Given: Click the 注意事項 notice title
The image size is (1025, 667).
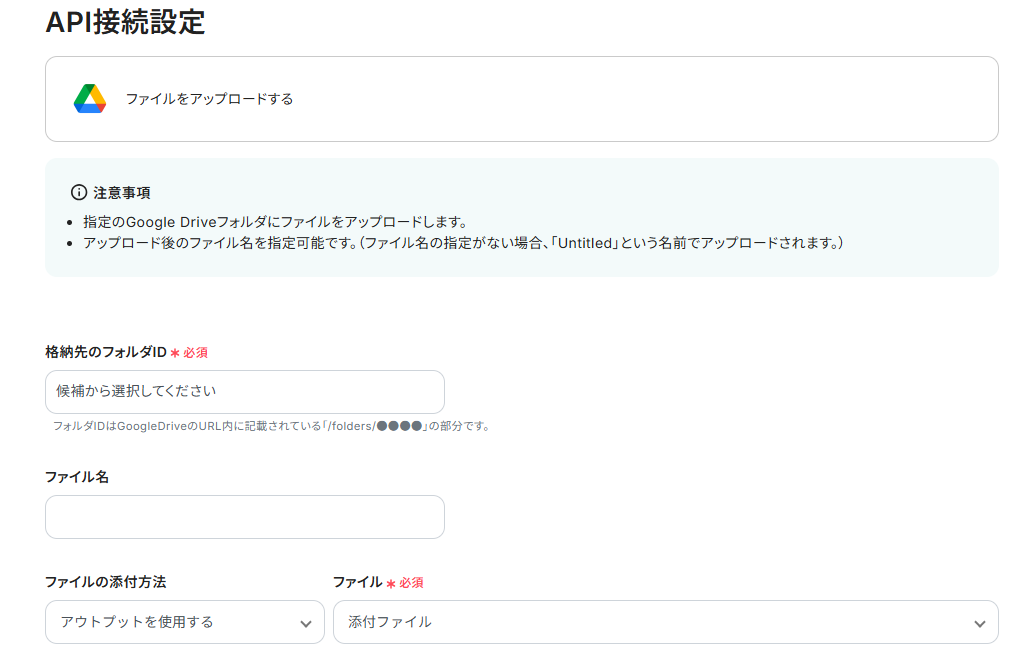Looking at the screenshot, I should tap(122, 193).
